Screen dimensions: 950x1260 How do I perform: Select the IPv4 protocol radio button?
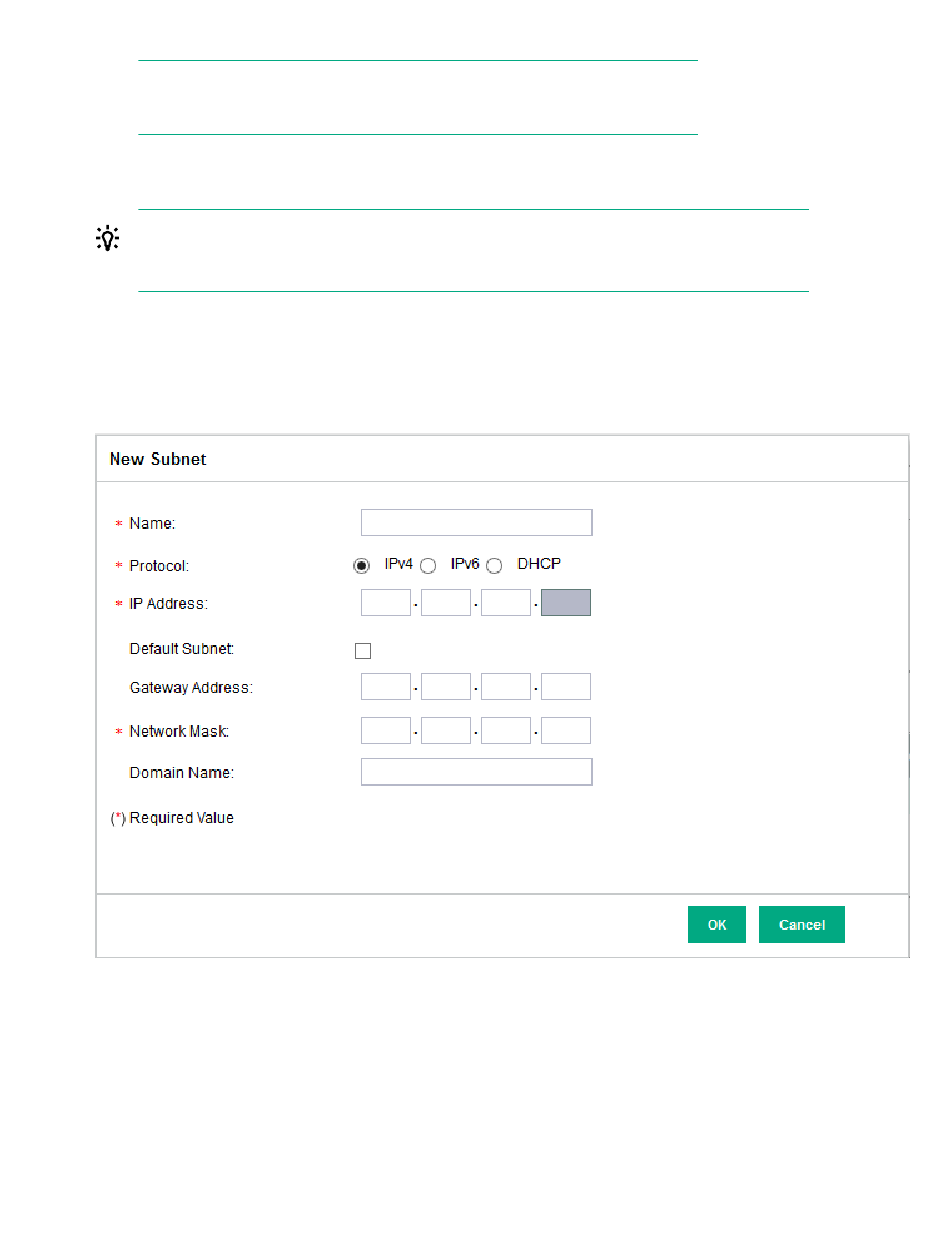[361, 566]
